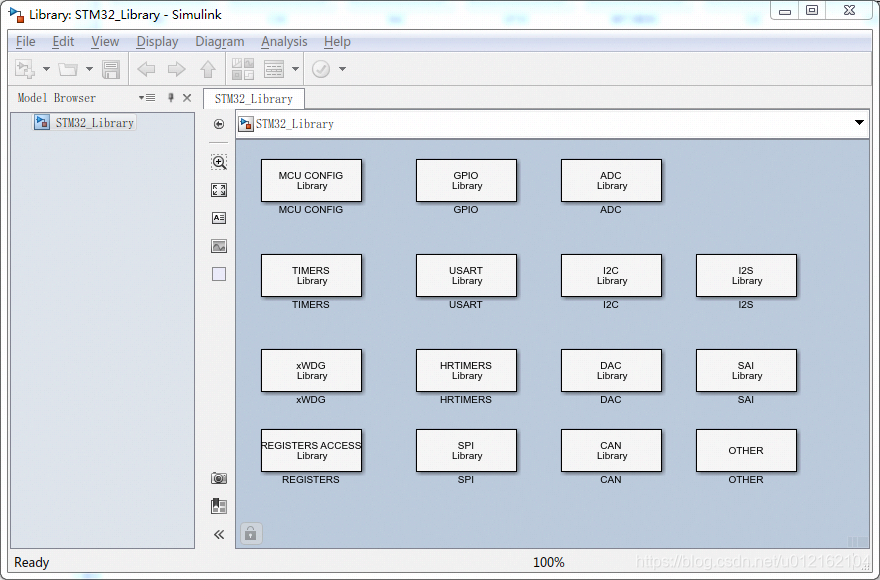Screen dimensions: 880x580
Task: Open the Library Browser toolbar icon
Action: tap(243, 69)
